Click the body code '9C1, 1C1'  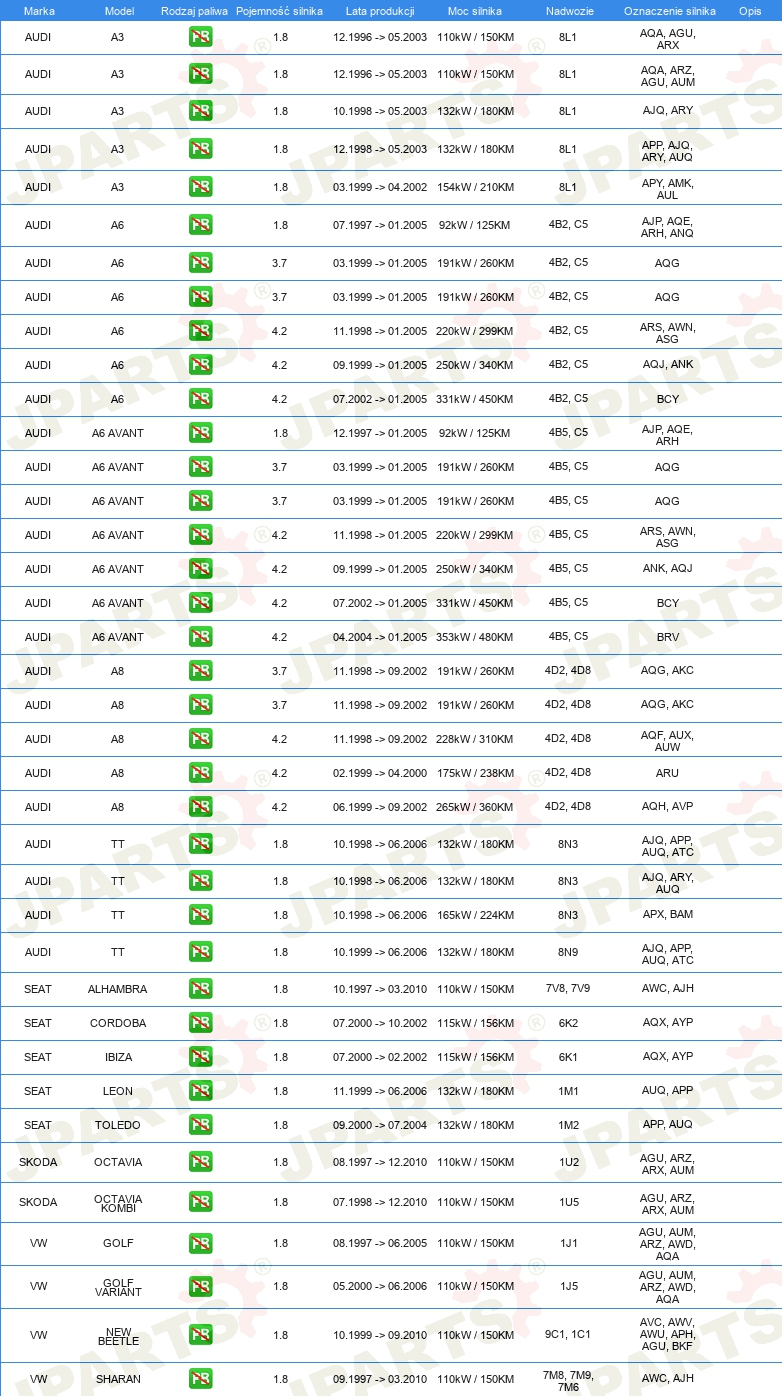568,1335
